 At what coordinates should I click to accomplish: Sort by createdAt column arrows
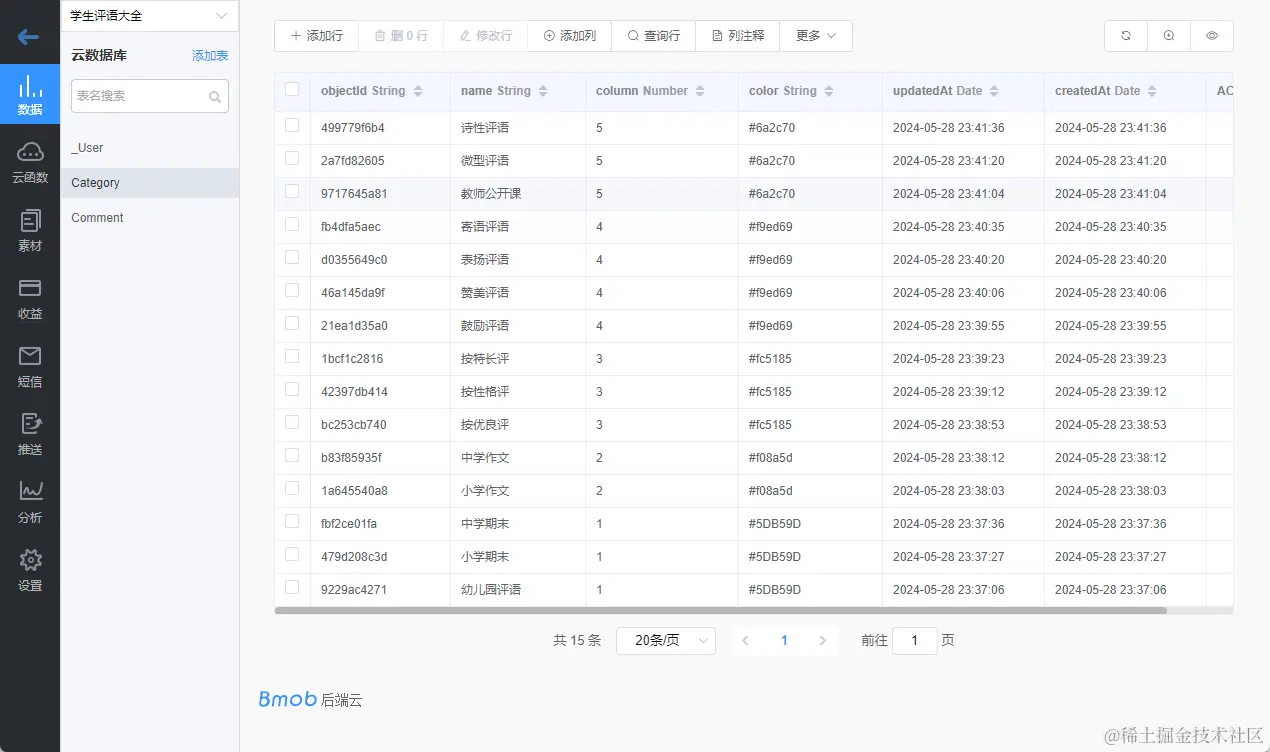click(1152, 91)
